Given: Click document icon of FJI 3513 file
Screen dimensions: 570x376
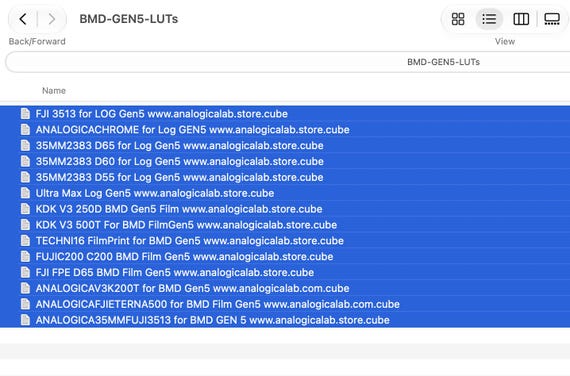Looking at the screenshot, I should (25, 114).
